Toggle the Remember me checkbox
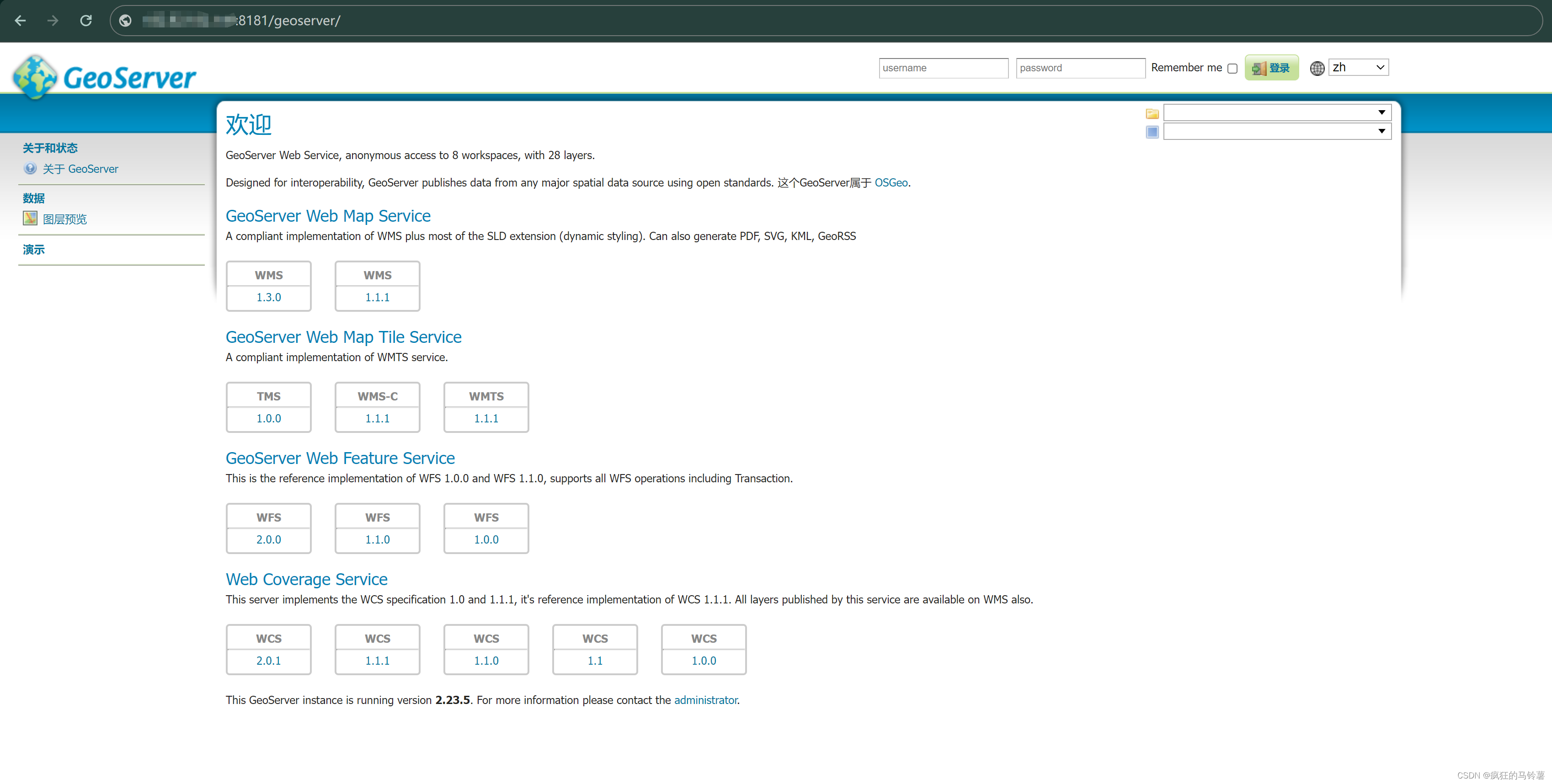 point(1232,69)
